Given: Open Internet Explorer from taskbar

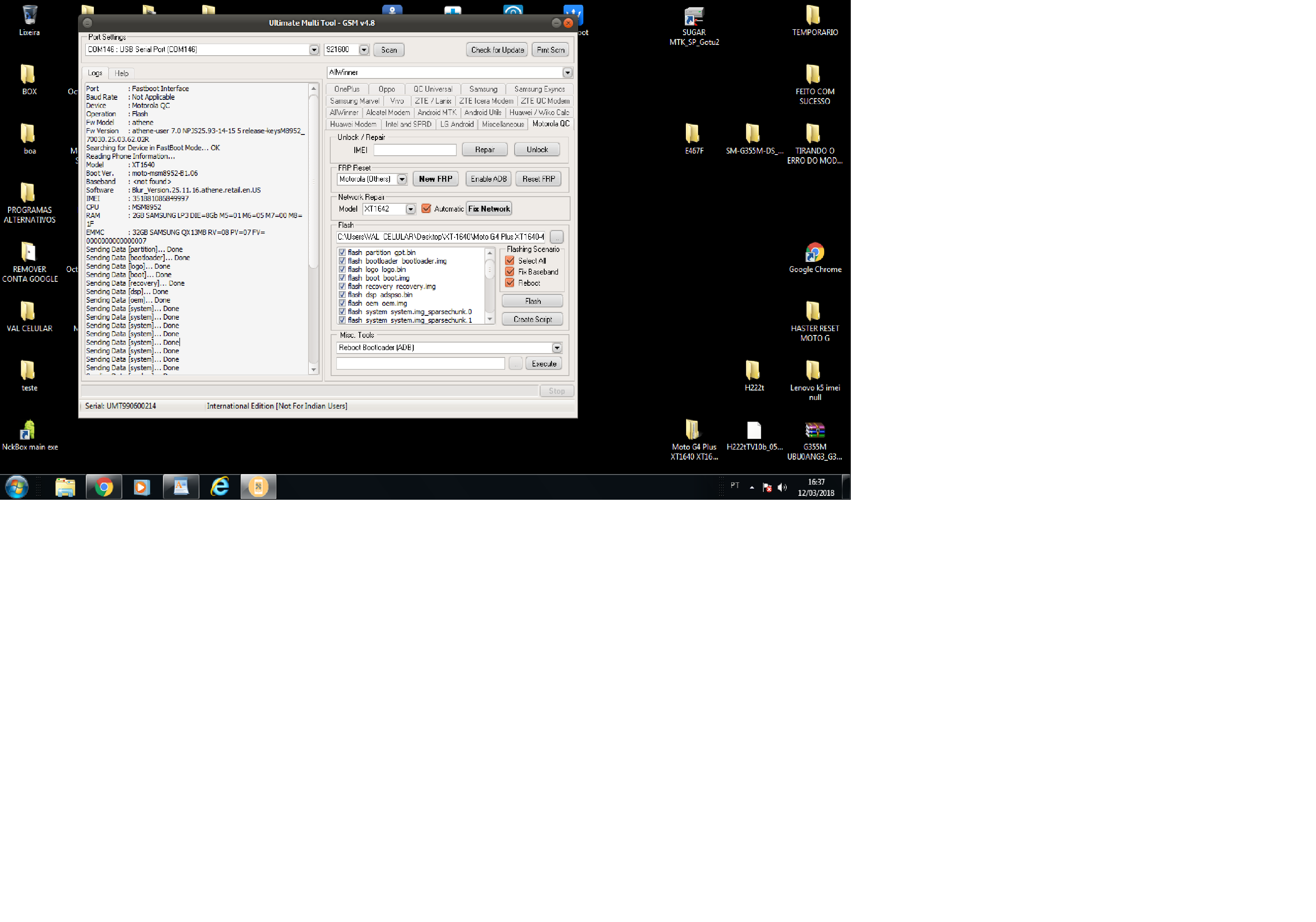Looking at the screenshot, I should pos(220,487).
